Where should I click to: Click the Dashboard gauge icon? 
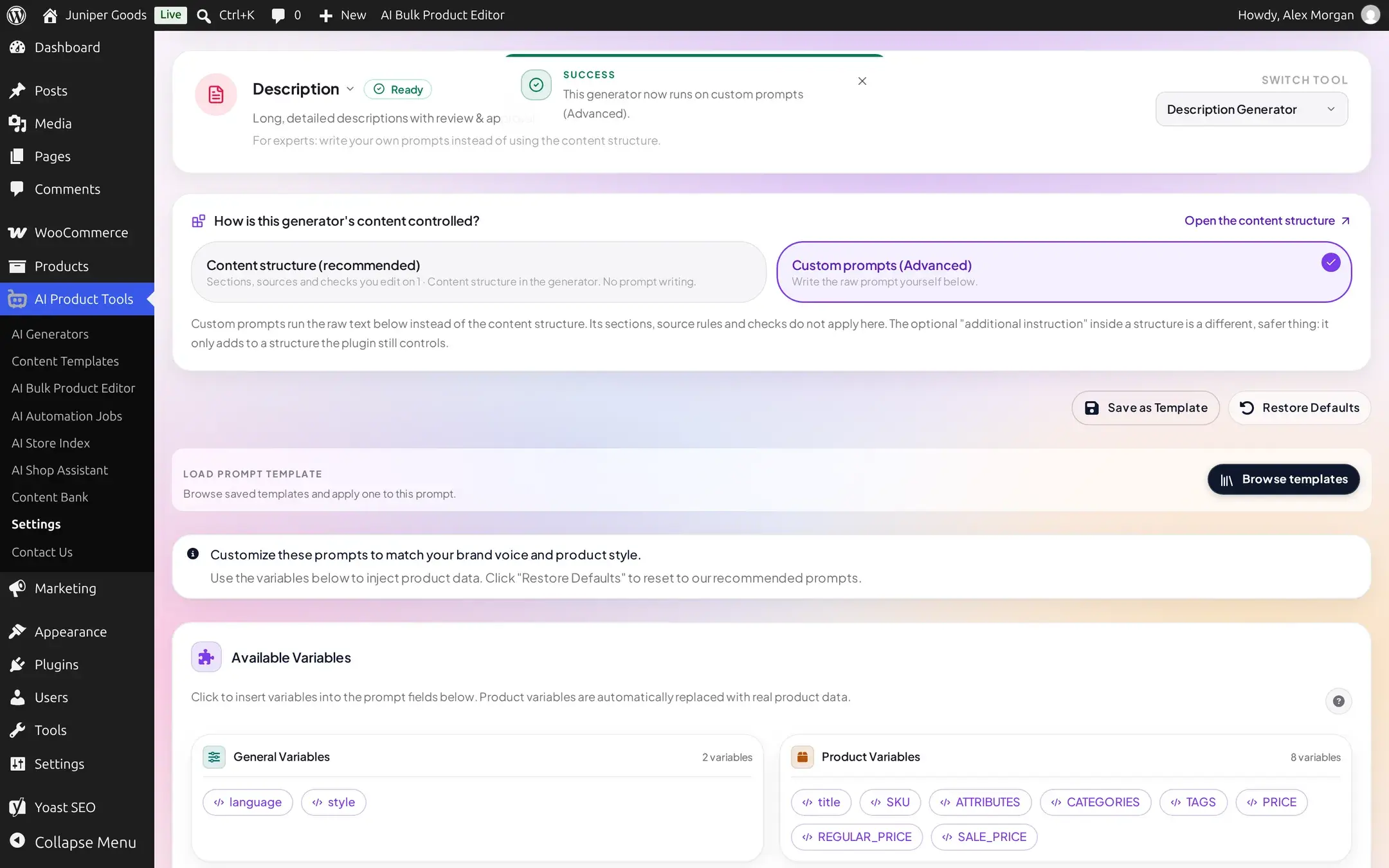click(17, 47)
